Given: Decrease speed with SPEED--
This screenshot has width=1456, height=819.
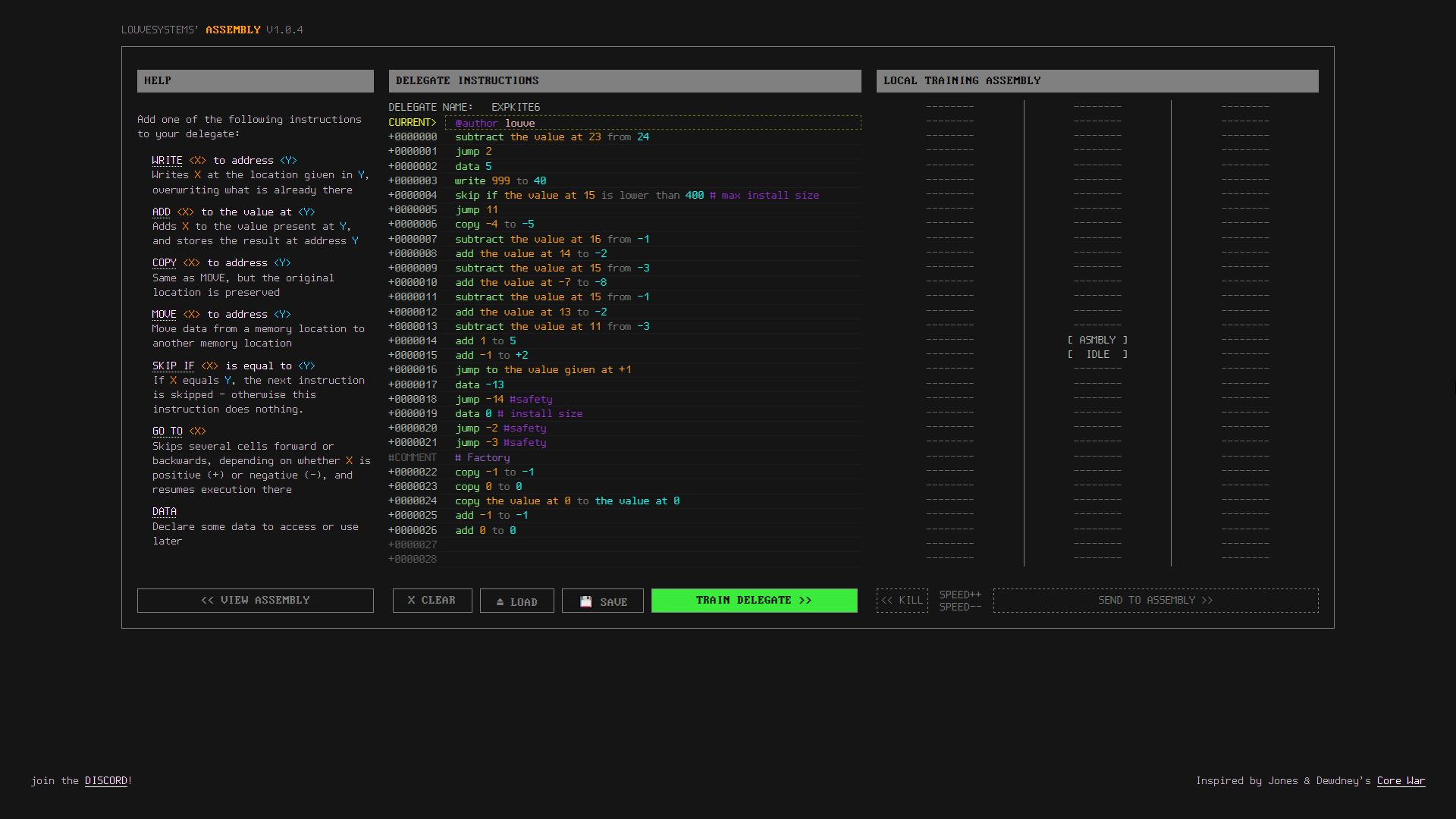Looking at the screenshot, I should (960, 607).
